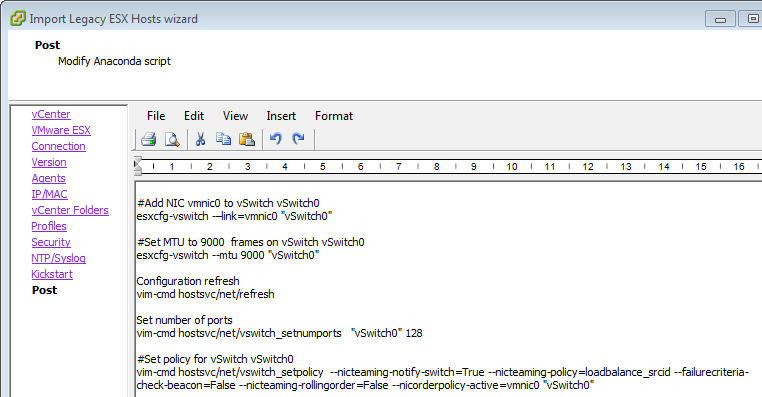Open the IP/MAC step link
This screenshot has width=762, height=397.
click(x=50, y=194)
